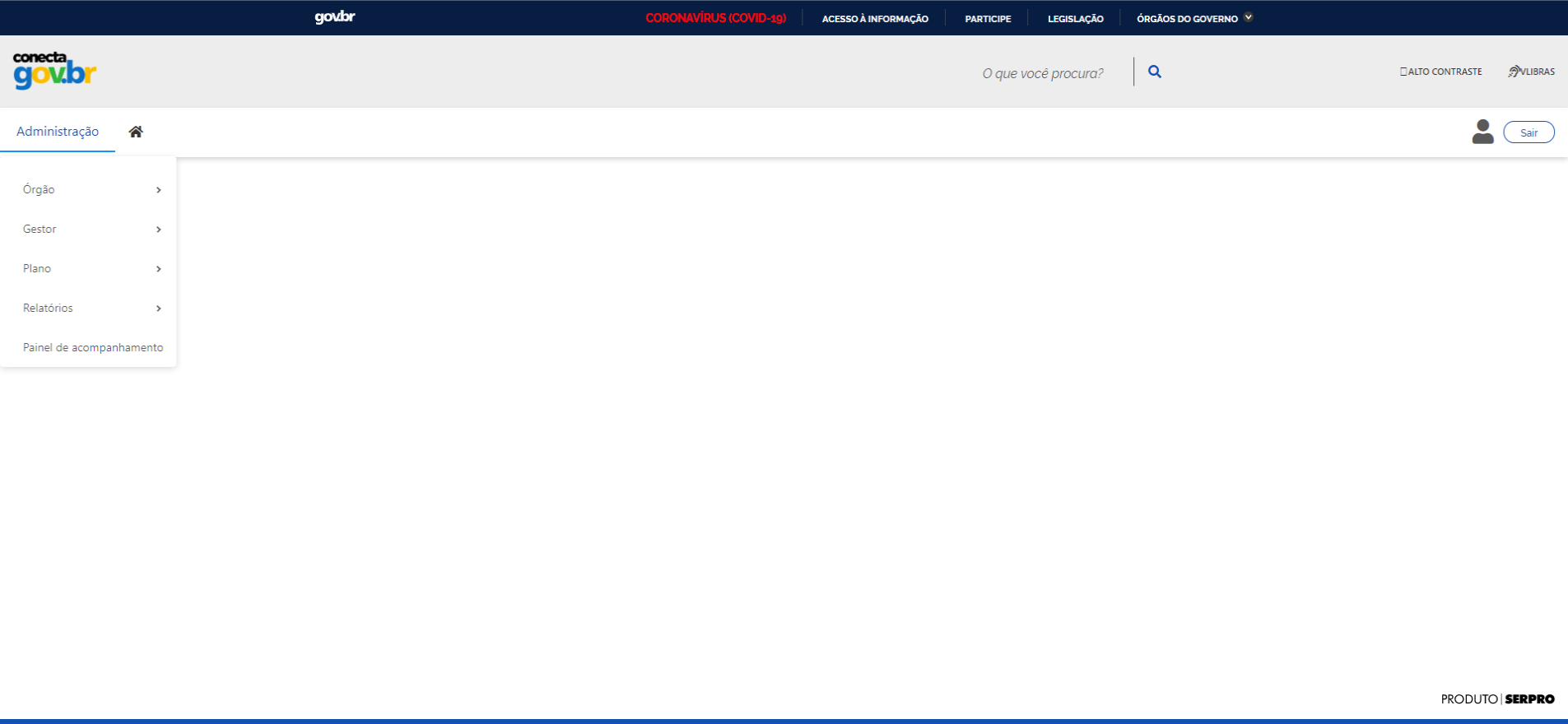Click the Conecta gov.br logo

54,71
